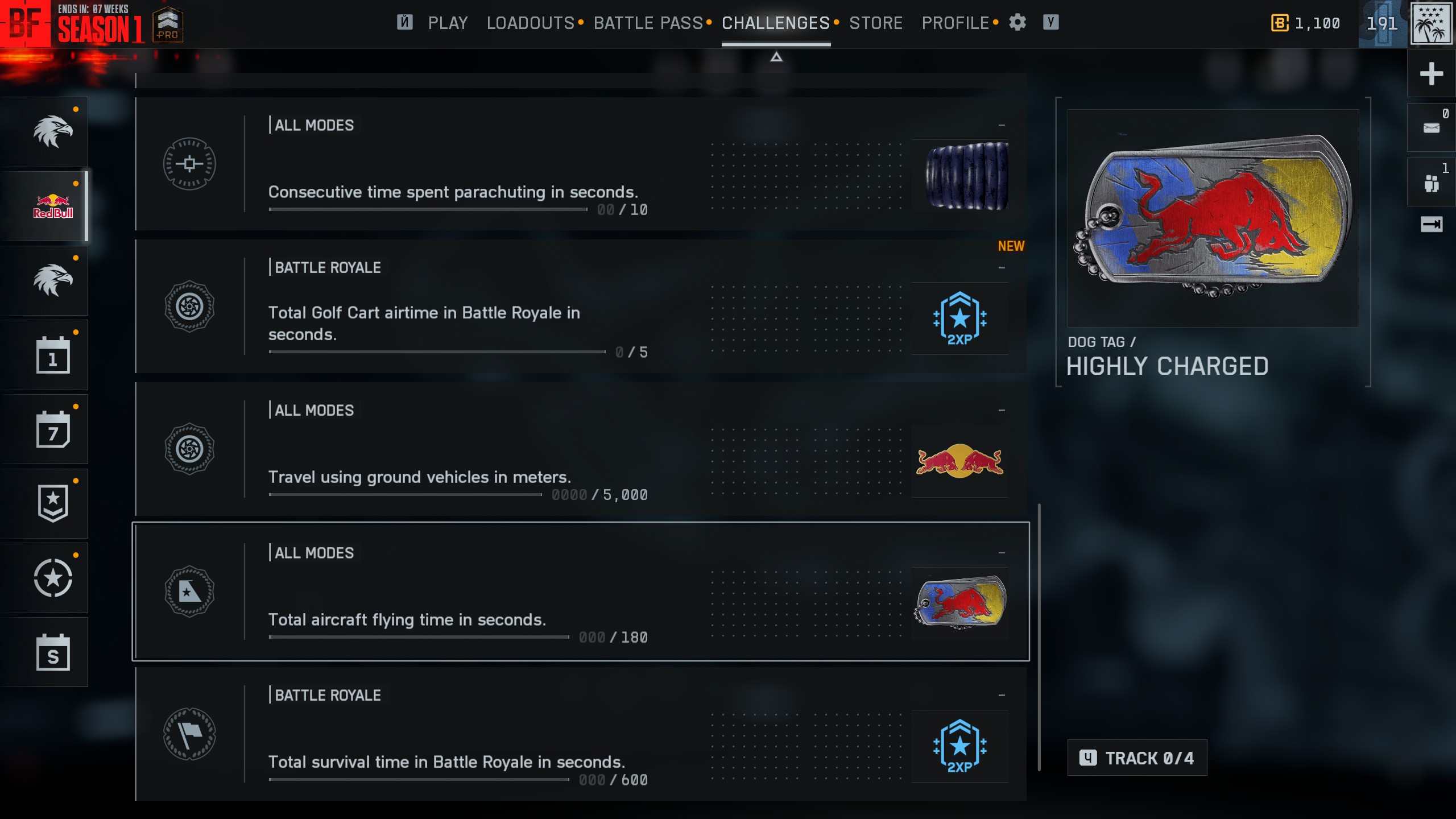Open the squad members icon
The width and height of the screenshot is (1456, 819).
(1431, 183)
